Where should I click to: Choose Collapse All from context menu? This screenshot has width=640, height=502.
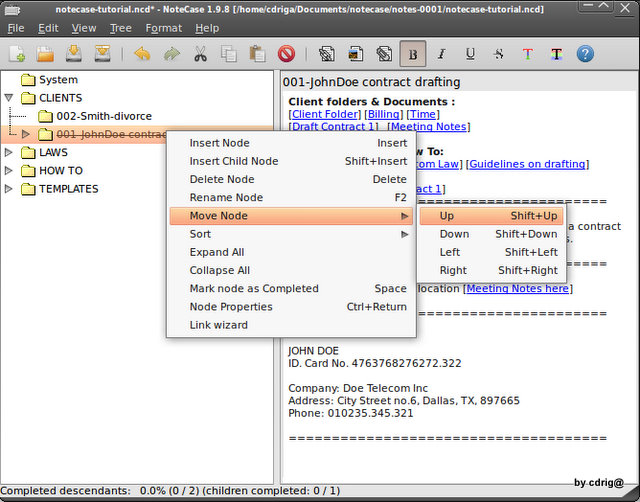(291, 270)
